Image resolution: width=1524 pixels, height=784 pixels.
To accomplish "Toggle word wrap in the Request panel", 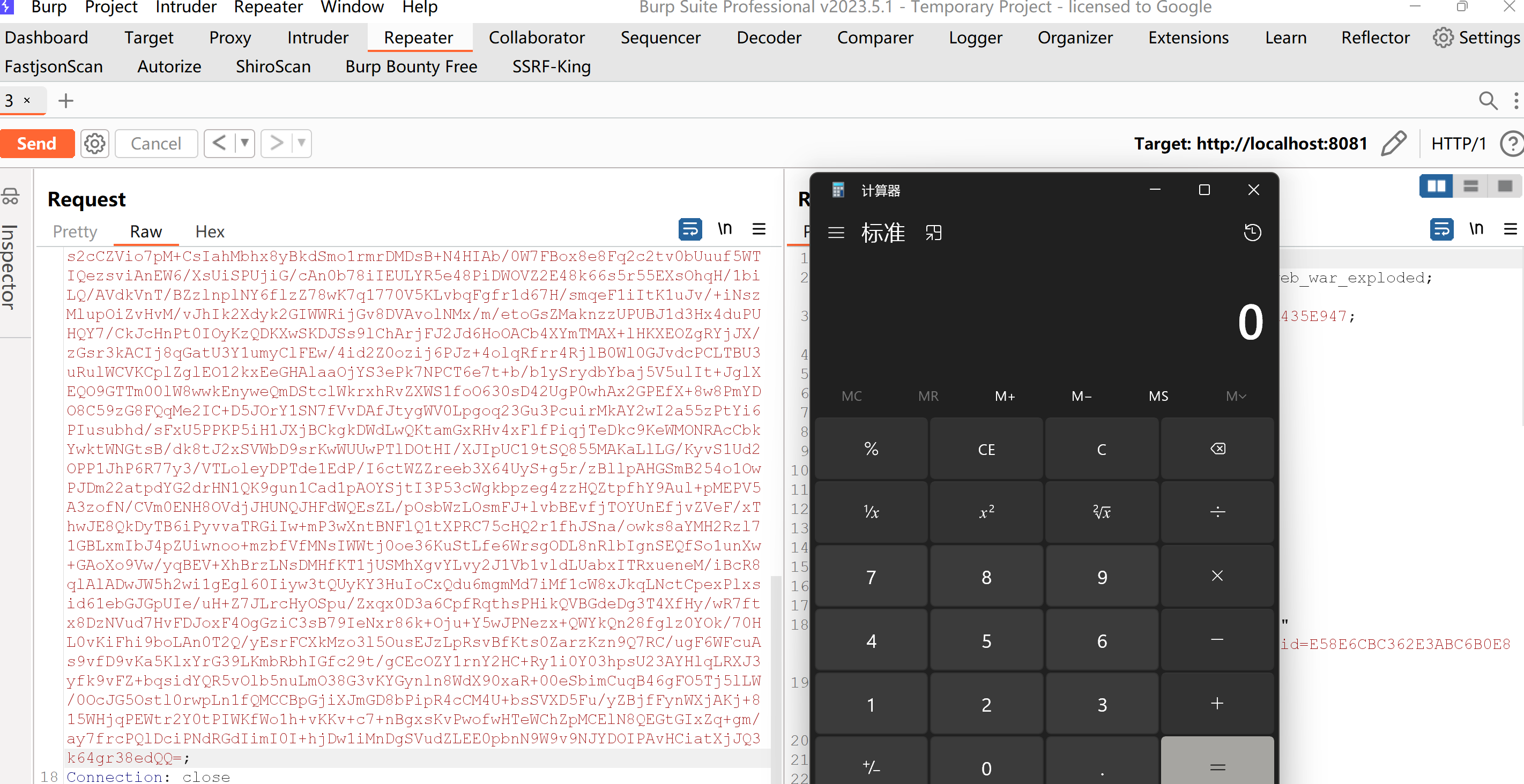I will (690, 229).
